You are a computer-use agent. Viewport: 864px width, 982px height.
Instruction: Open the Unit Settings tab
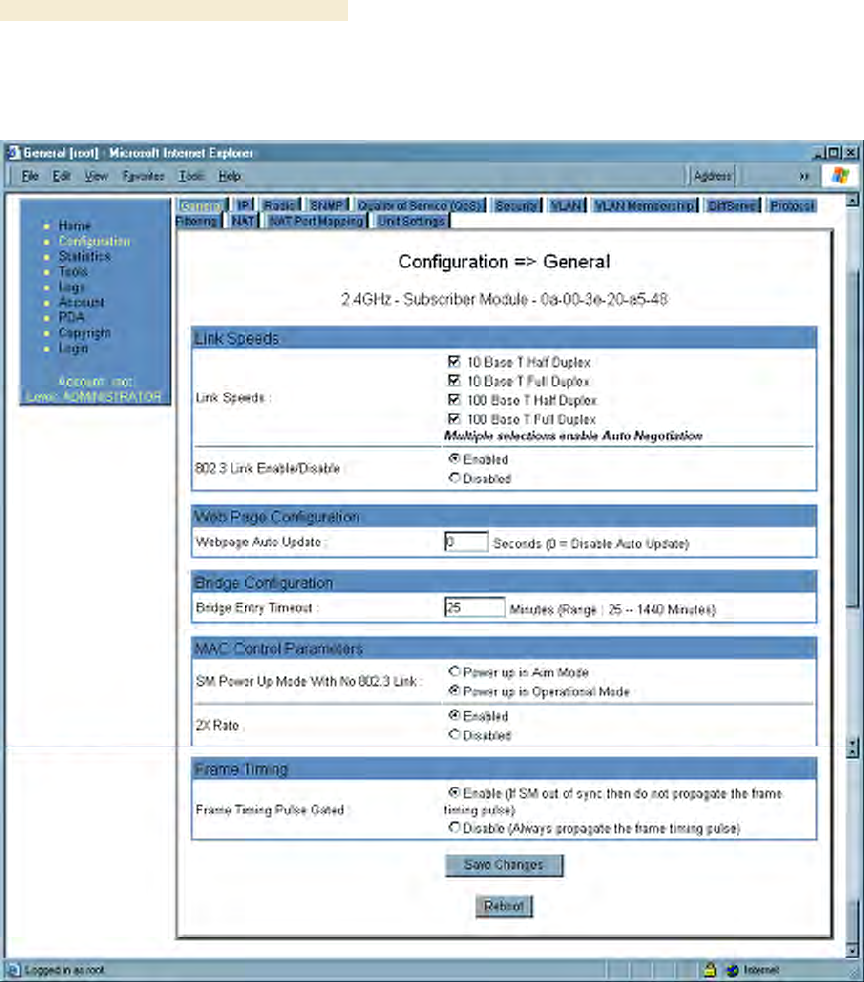click(x=411, y=221)
